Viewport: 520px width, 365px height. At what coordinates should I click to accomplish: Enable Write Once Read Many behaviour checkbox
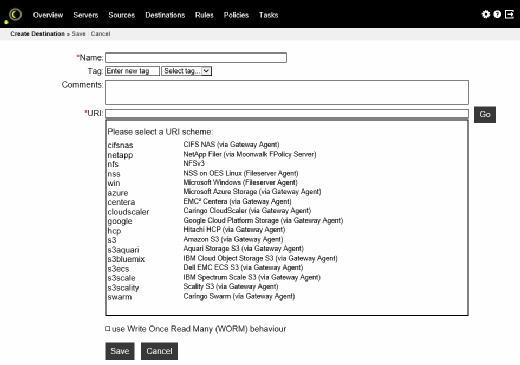tap(108, 329)
